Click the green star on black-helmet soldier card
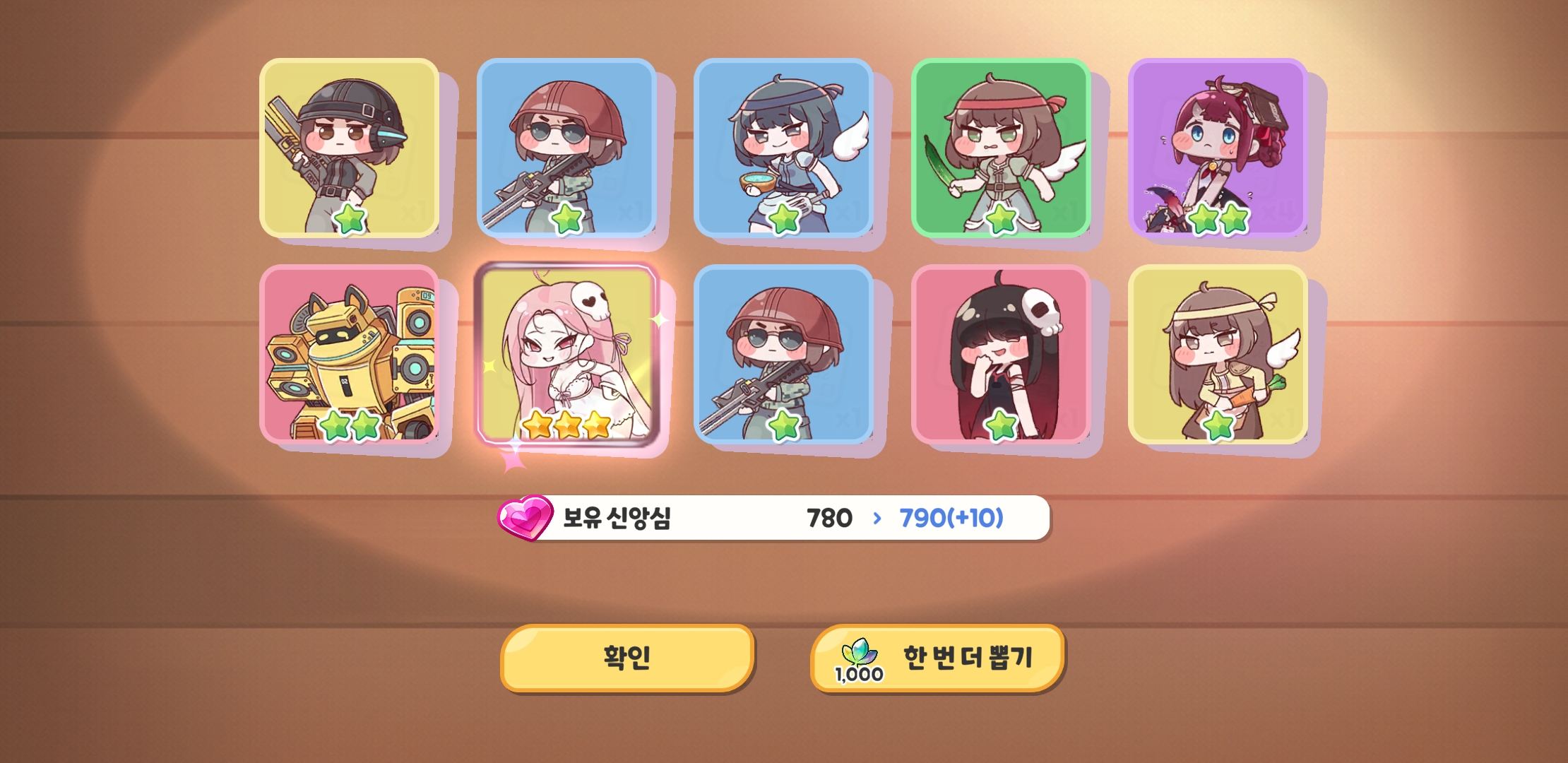This screenshot has width=1568, height=763. [x=350, y=219]
